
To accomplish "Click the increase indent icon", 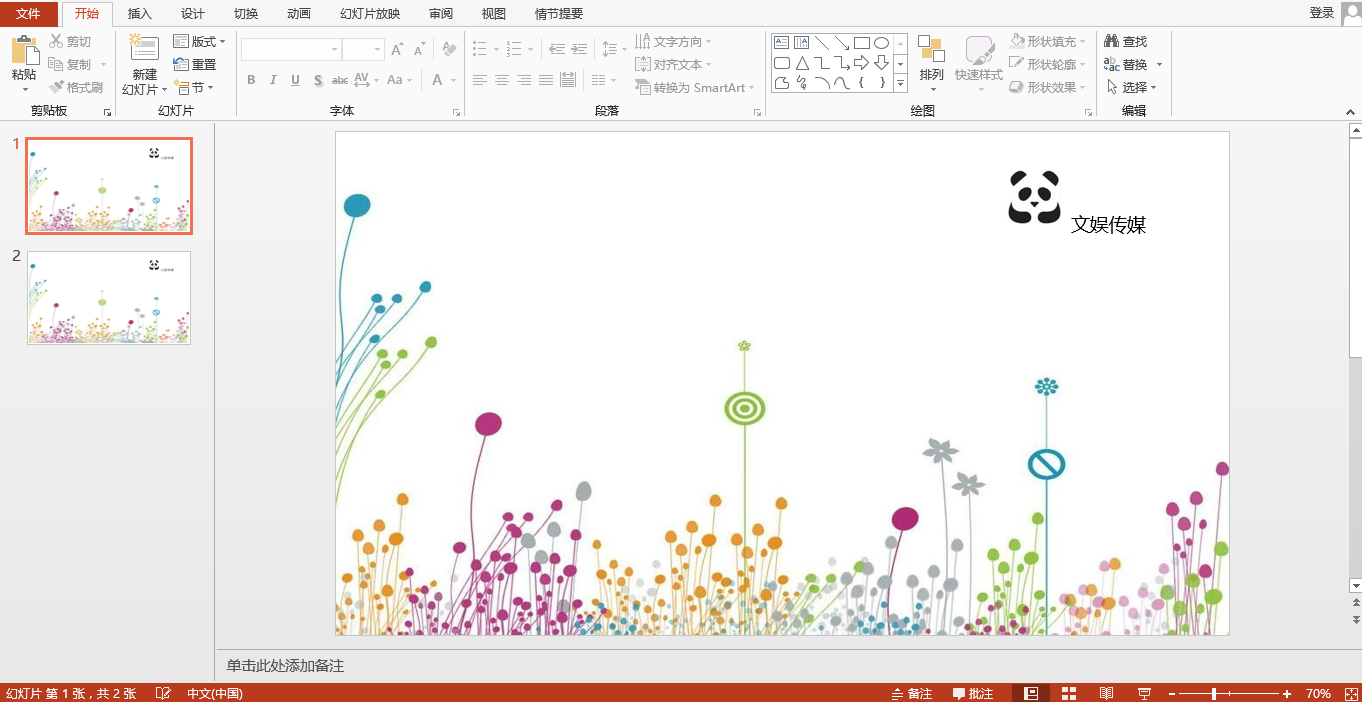I will pyautogui.click(x=579, y=49).
